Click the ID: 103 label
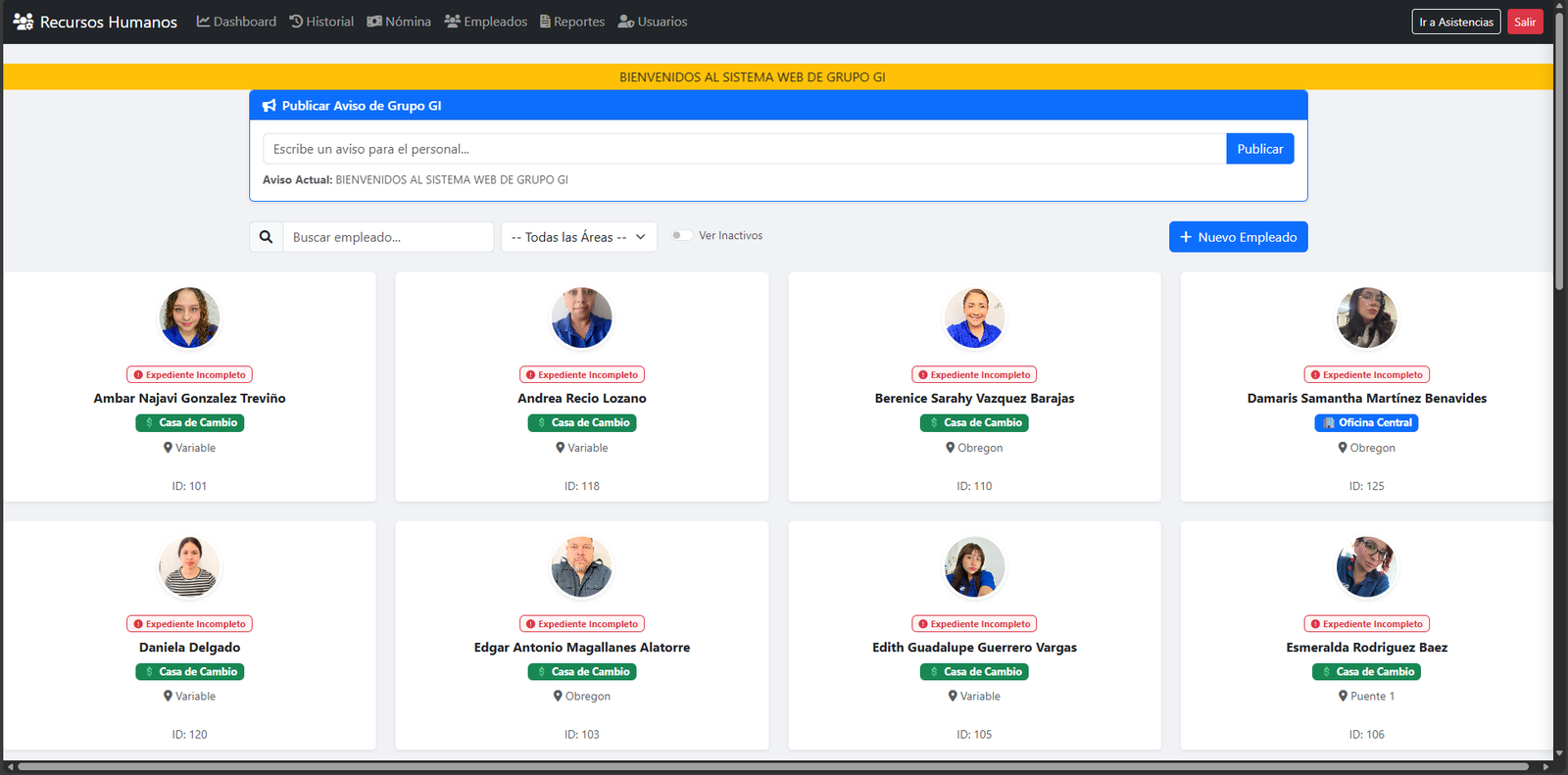This screenshot has height=775, width=1568. (582, 734)
